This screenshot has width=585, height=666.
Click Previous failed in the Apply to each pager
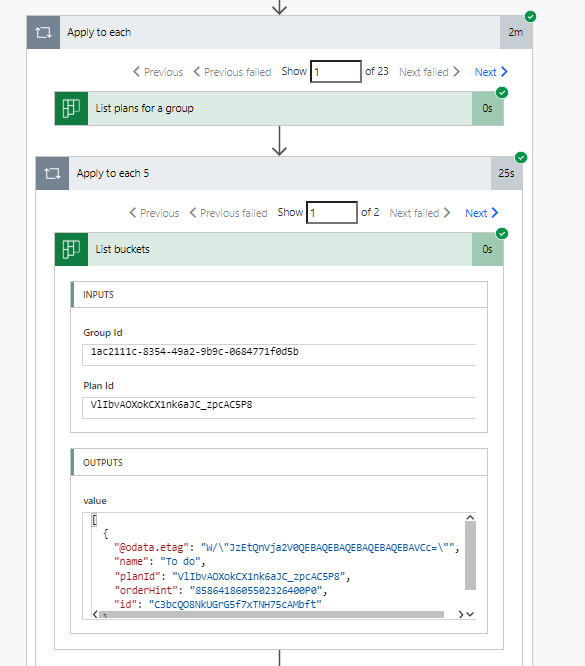232,72
